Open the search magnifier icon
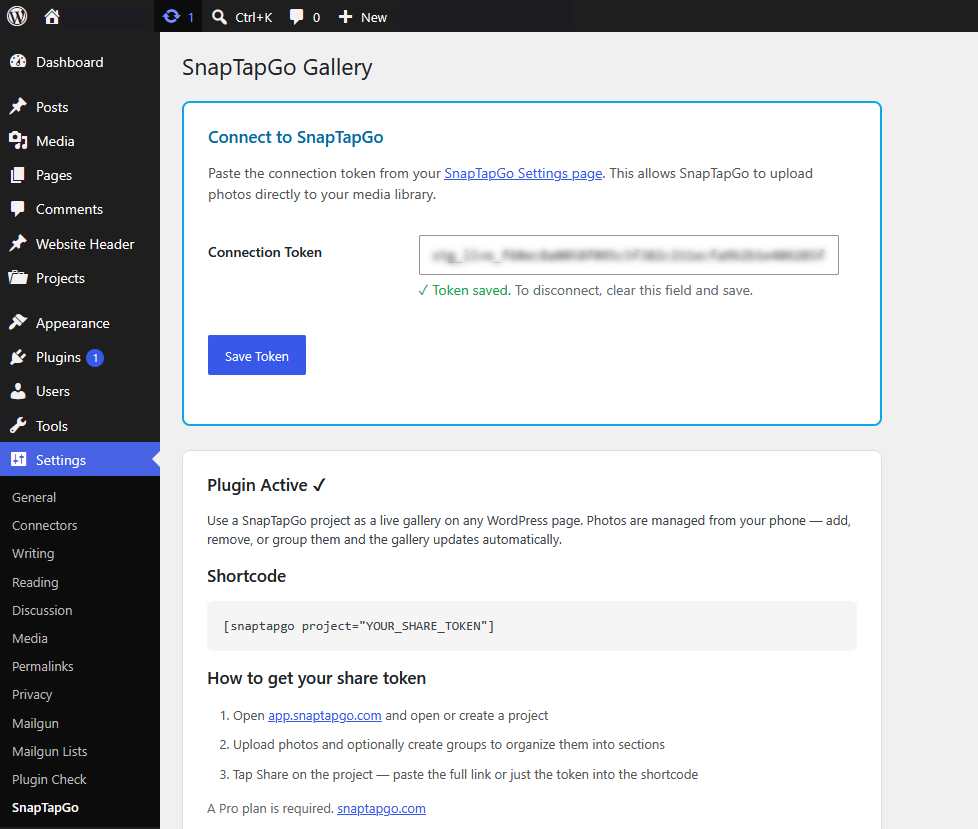The width and height of the screenshot is (978, 829). 219,17
